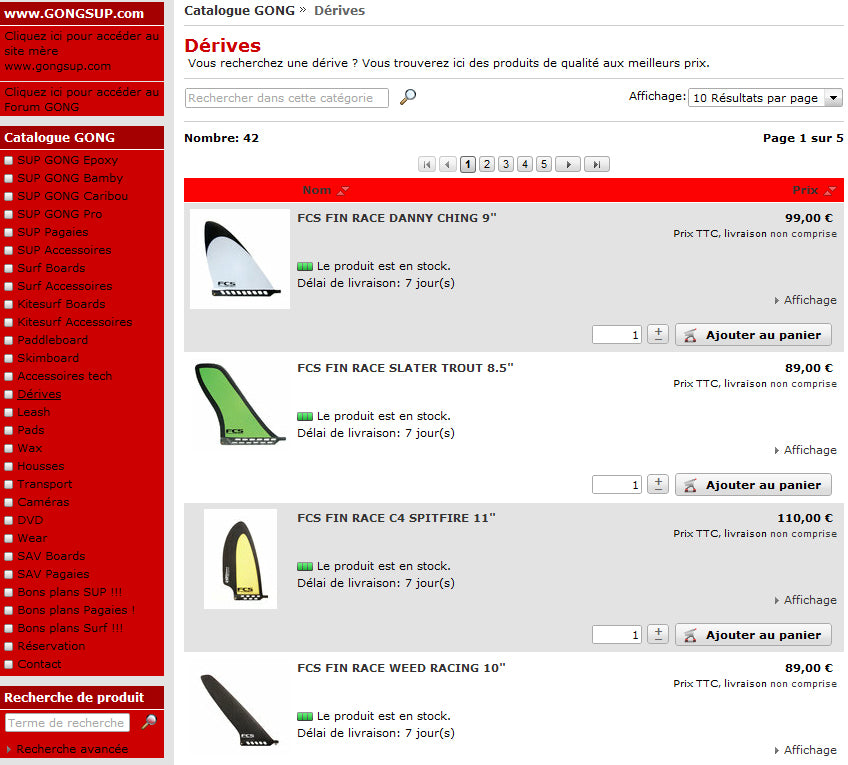Sort by Nom column sort icon

click(x=343, y=190)
